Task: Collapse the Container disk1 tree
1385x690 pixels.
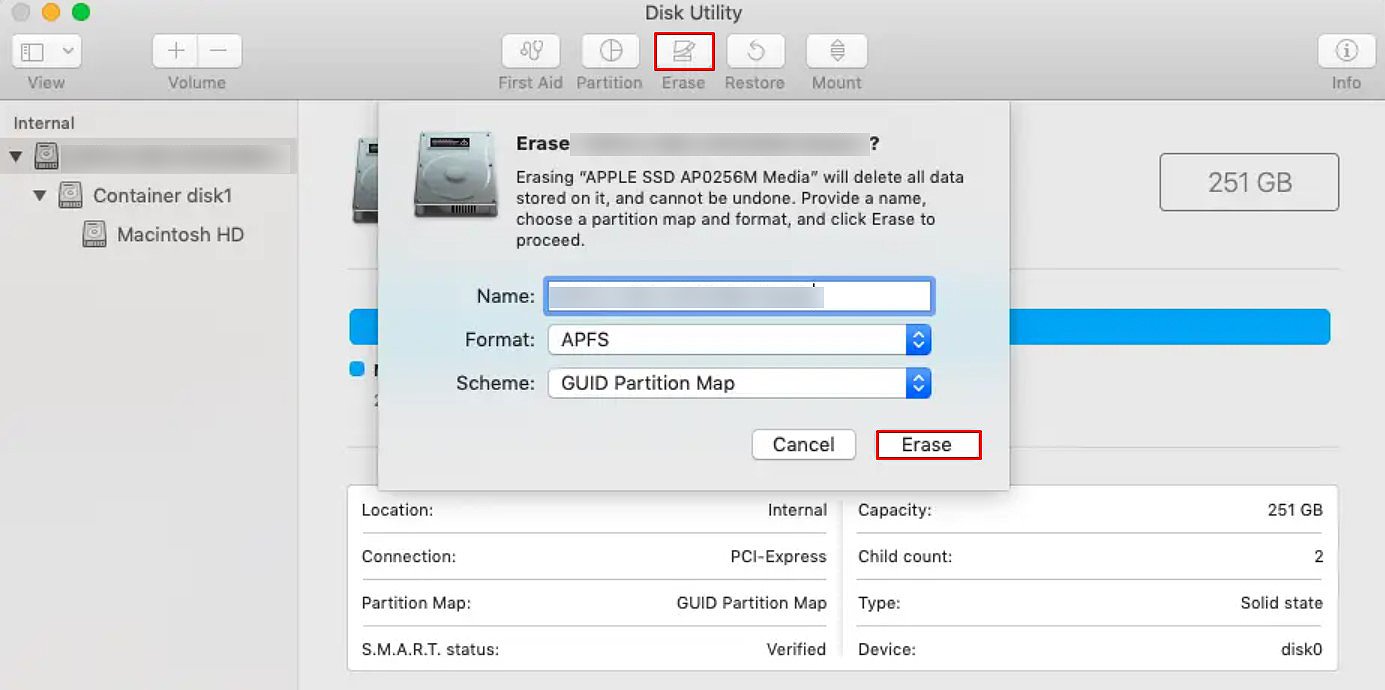Action: [40, 196]
